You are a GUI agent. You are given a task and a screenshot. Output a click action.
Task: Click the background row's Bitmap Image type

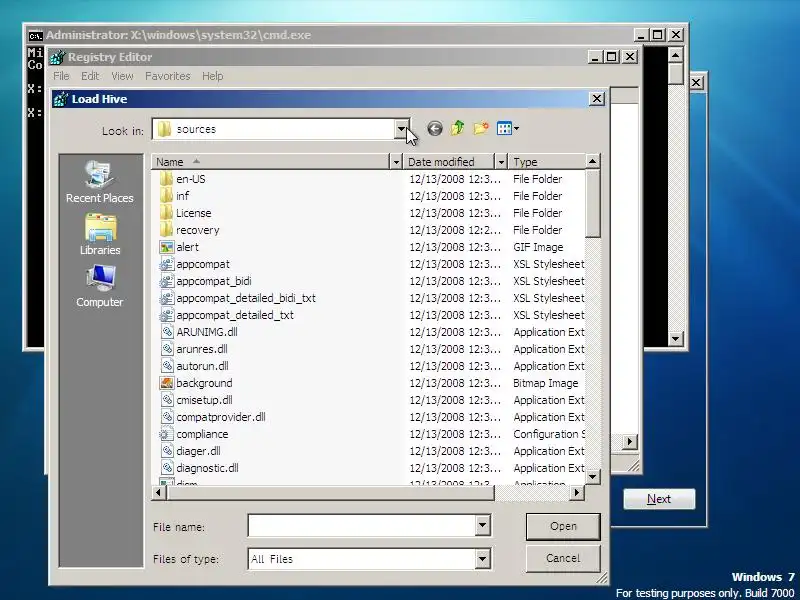[x=546, y=383]
